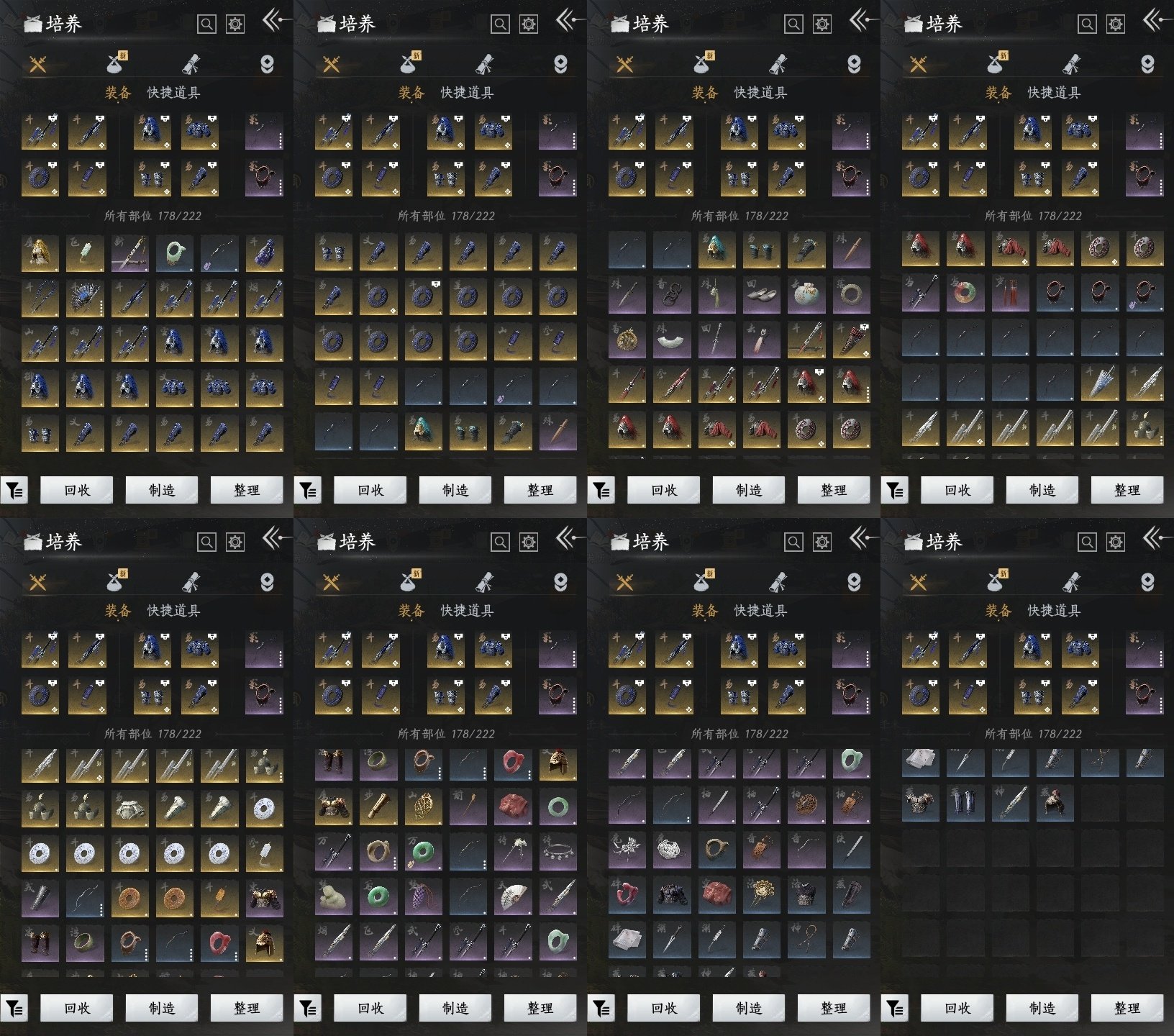Image resolution: width=1174 pixels, height=1036 pixels.
Task: Open search in the second top panel
Action: coord(500,24)
